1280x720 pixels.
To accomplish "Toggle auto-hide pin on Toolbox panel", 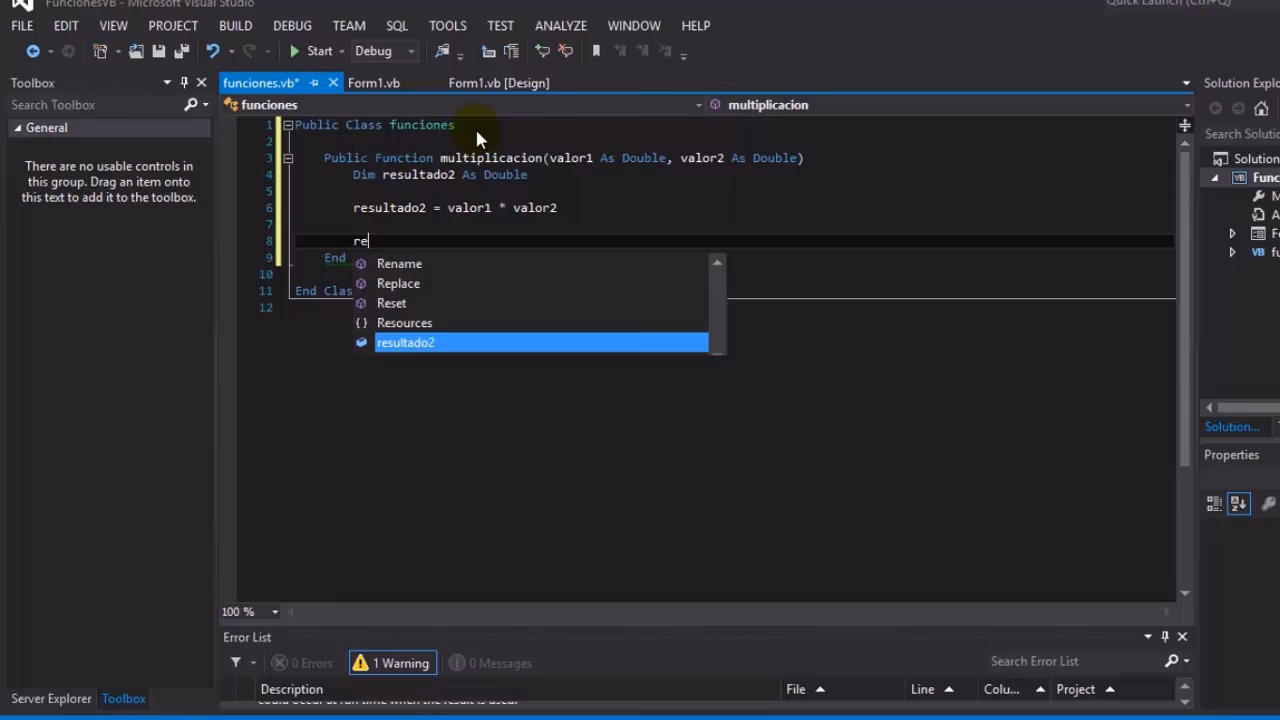I will tap(184, 83).
